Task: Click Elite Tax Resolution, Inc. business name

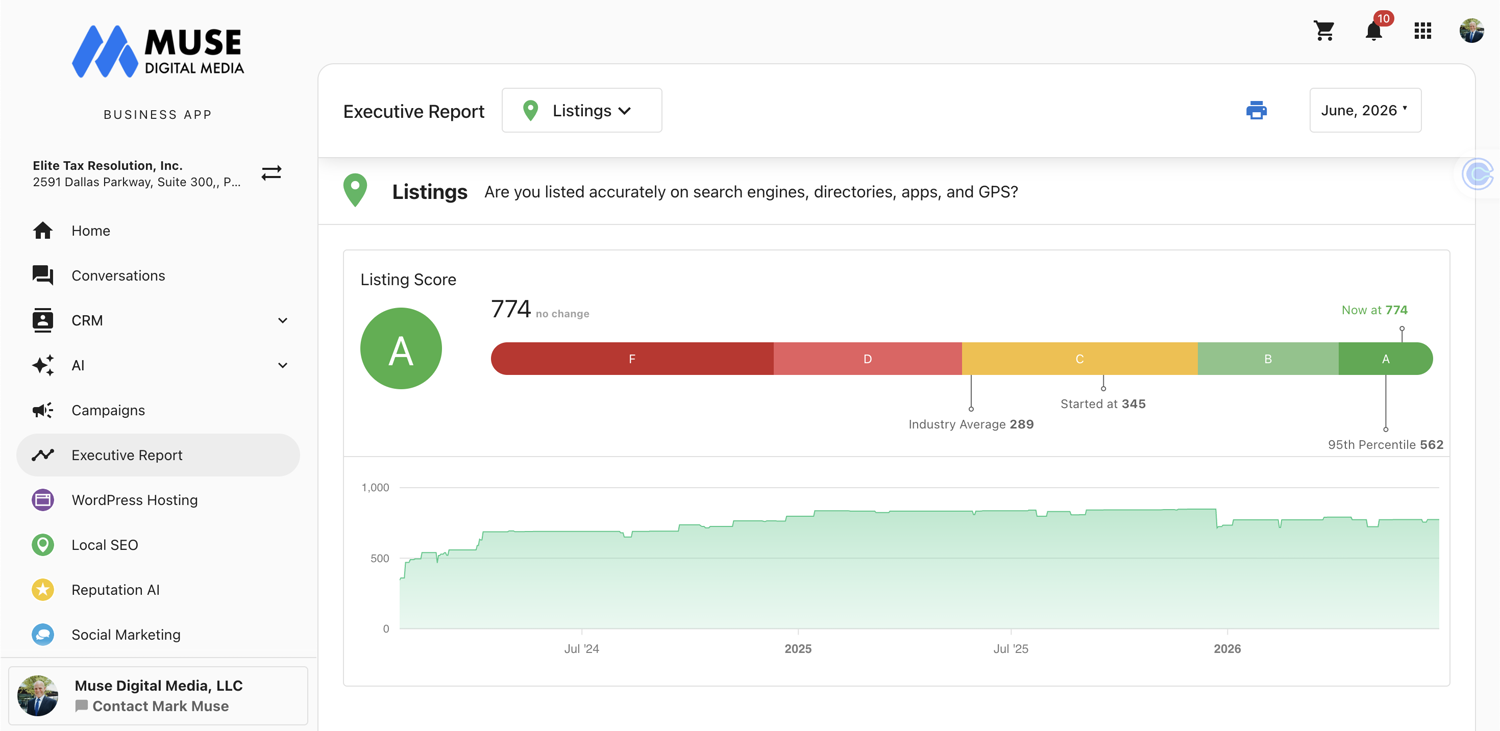Action: point(108,165)
